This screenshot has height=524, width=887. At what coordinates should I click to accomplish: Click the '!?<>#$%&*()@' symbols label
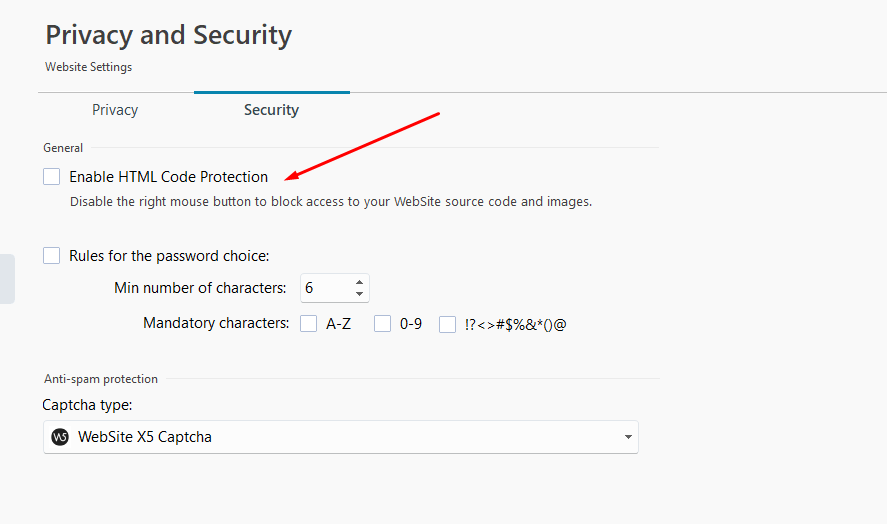tap(515, 324)
